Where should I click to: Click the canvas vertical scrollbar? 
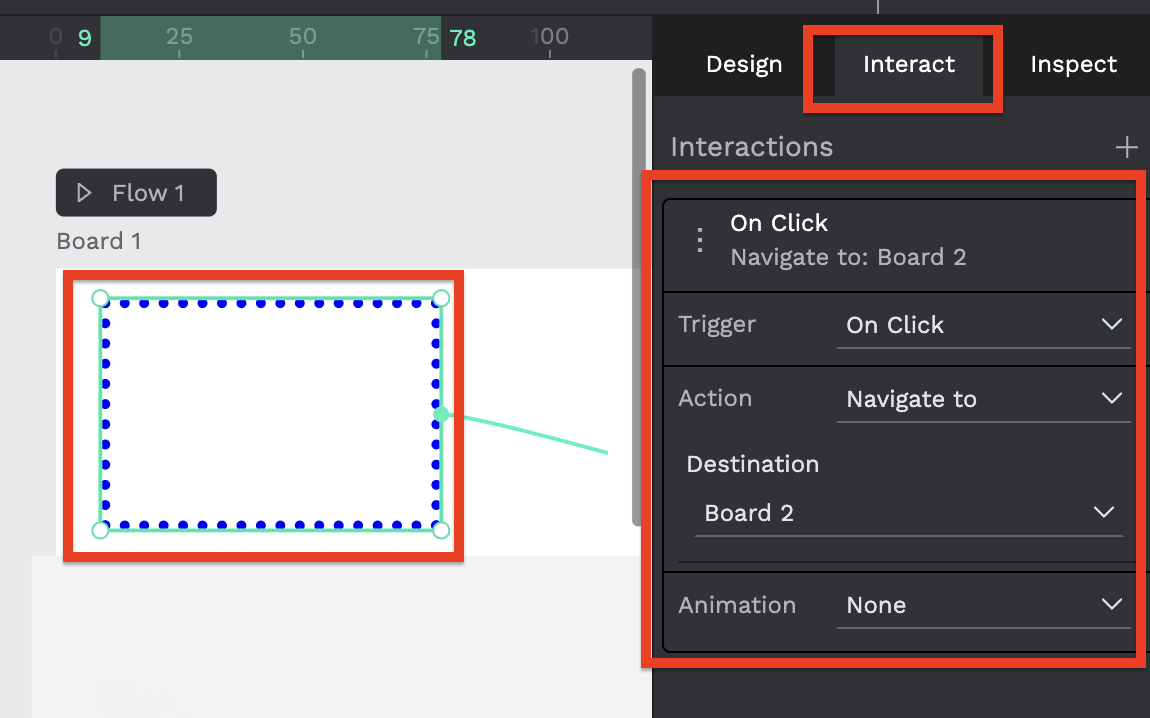pyautogui.click(x=639, y=297)
